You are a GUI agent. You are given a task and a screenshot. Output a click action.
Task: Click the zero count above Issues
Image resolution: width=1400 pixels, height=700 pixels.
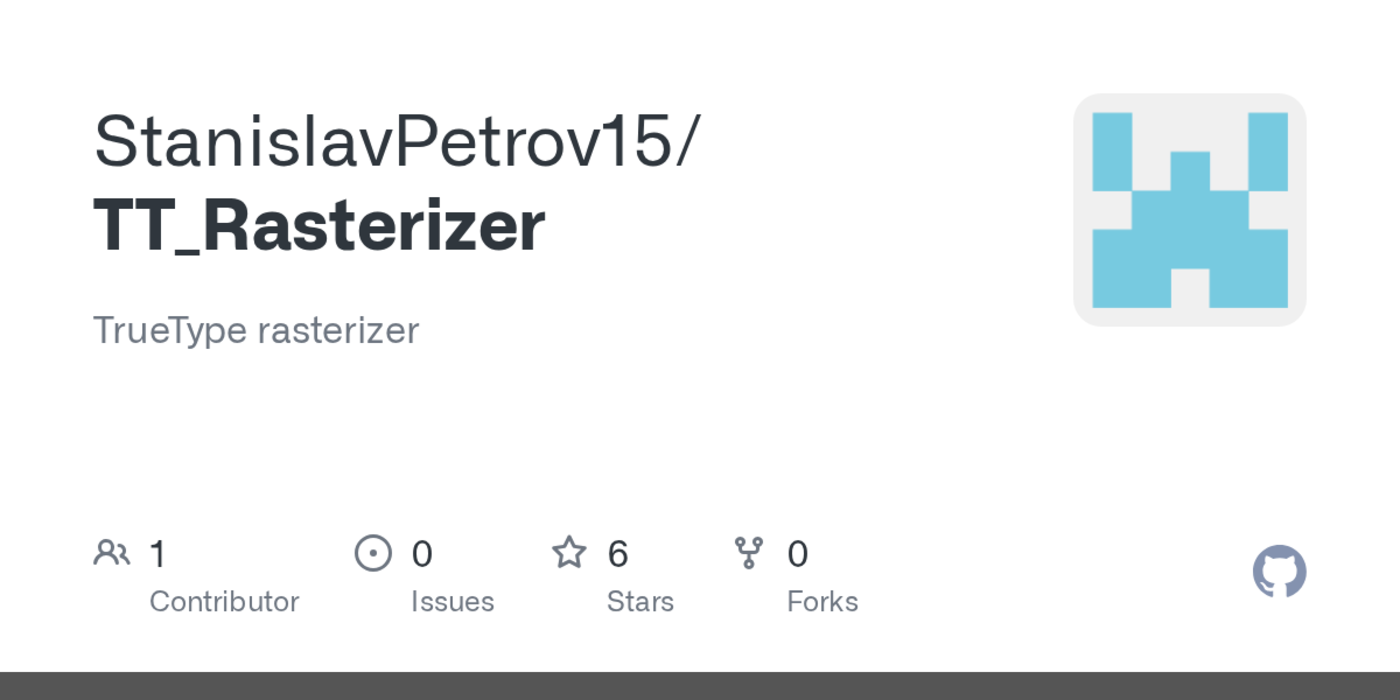click(422, 554)
